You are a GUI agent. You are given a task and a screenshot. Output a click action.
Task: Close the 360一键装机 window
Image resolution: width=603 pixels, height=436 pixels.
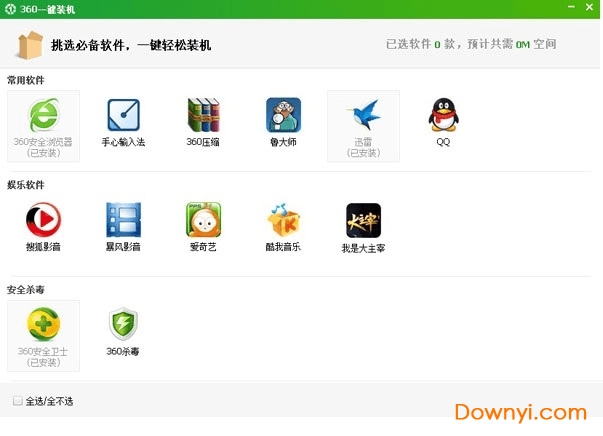589,7
